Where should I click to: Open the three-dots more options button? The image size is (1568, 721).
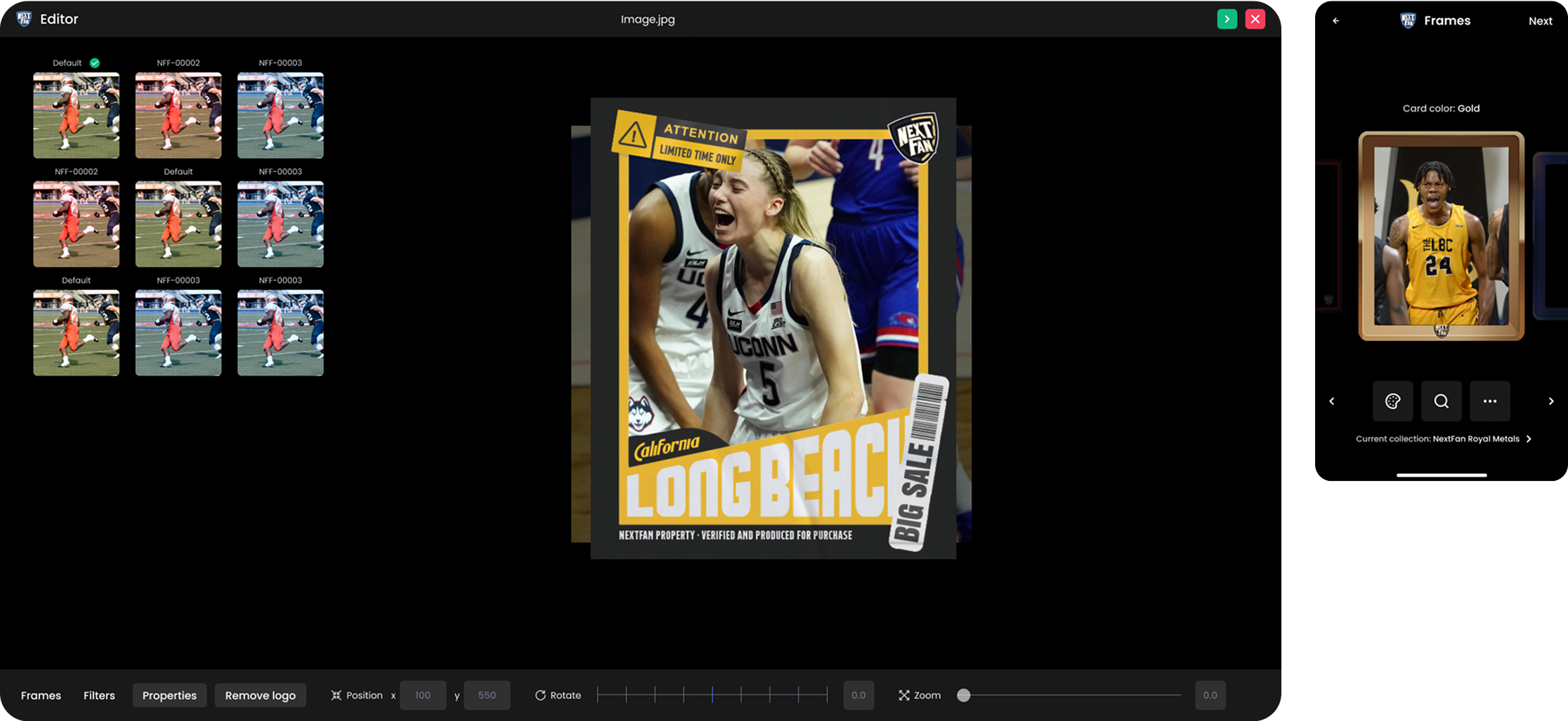[1489, 401]
